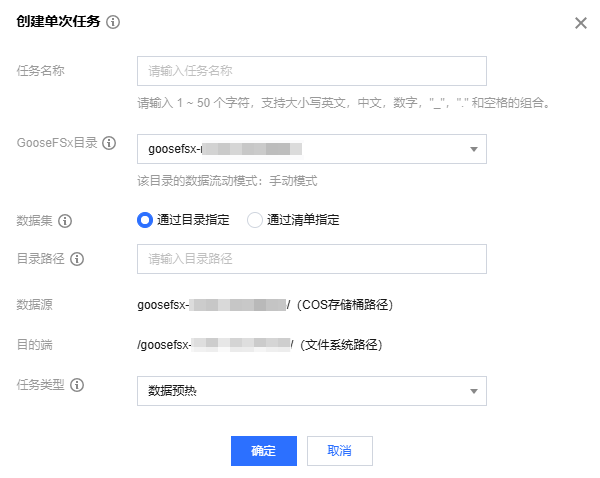600x478 pixels.
Task: Click the 创建单次任务 dialog title text
Action: tap(58, 23)
